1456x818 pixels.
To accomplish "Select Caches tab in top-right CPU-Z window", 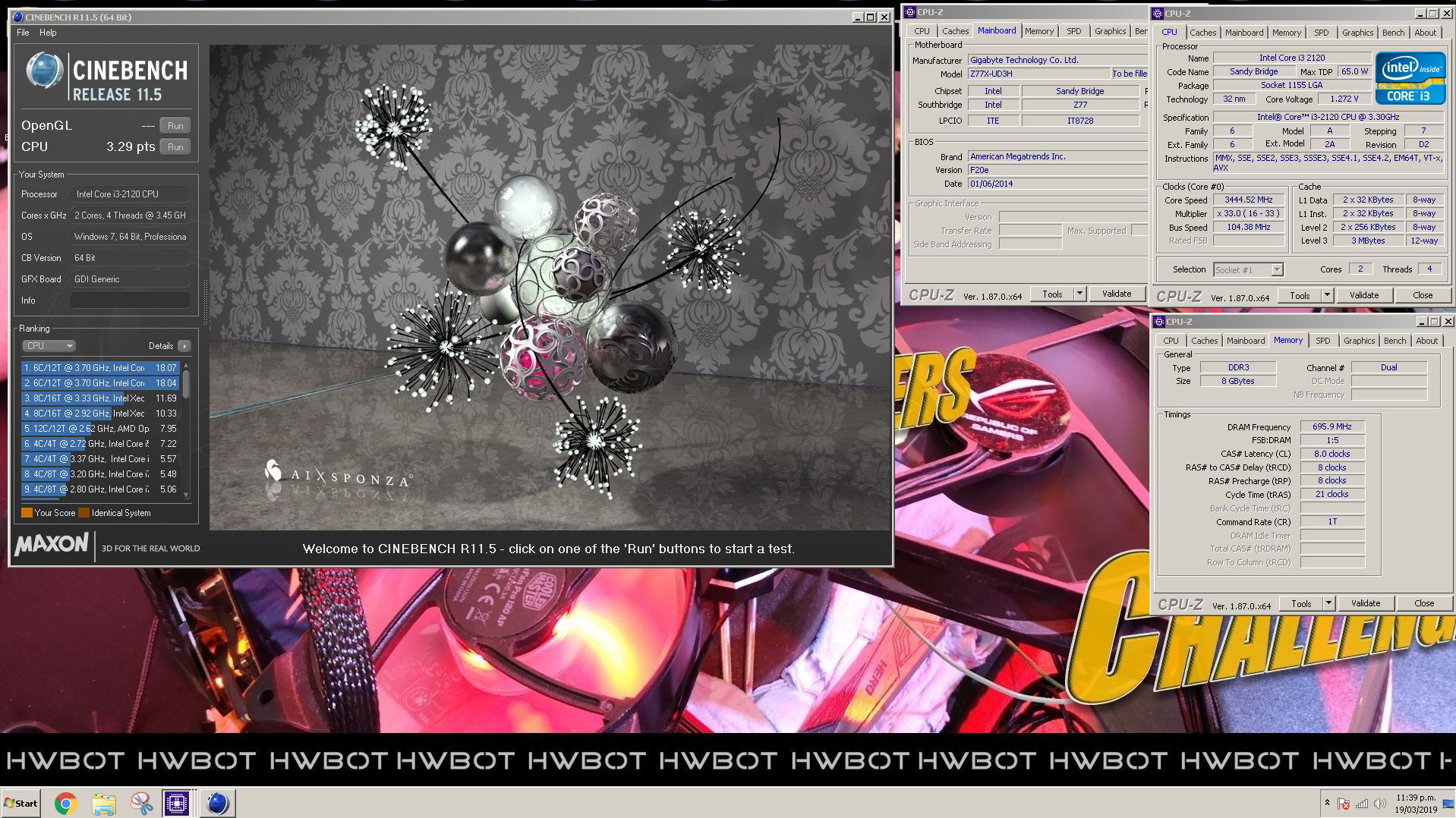I will pyautogui.click(x=1202, y=33).
